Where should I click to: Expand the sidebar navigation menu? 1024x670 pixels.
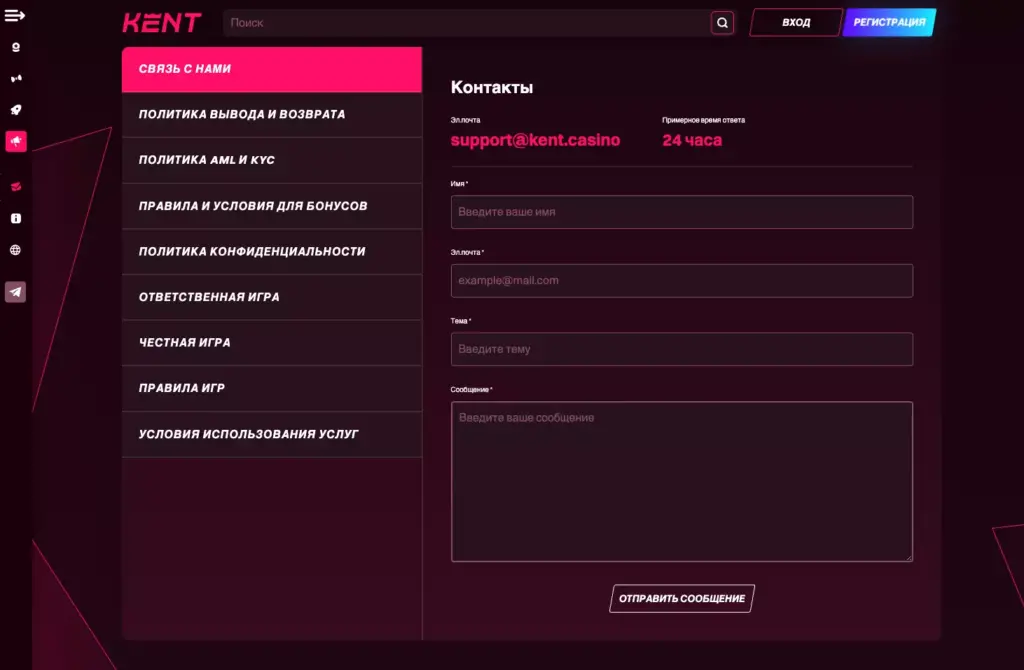pos(14,14)
